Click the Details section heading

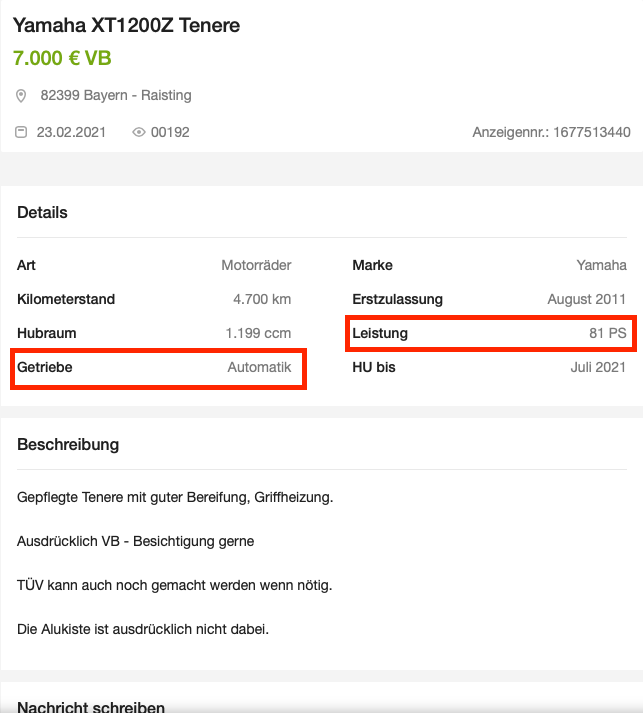pos(42,212)
